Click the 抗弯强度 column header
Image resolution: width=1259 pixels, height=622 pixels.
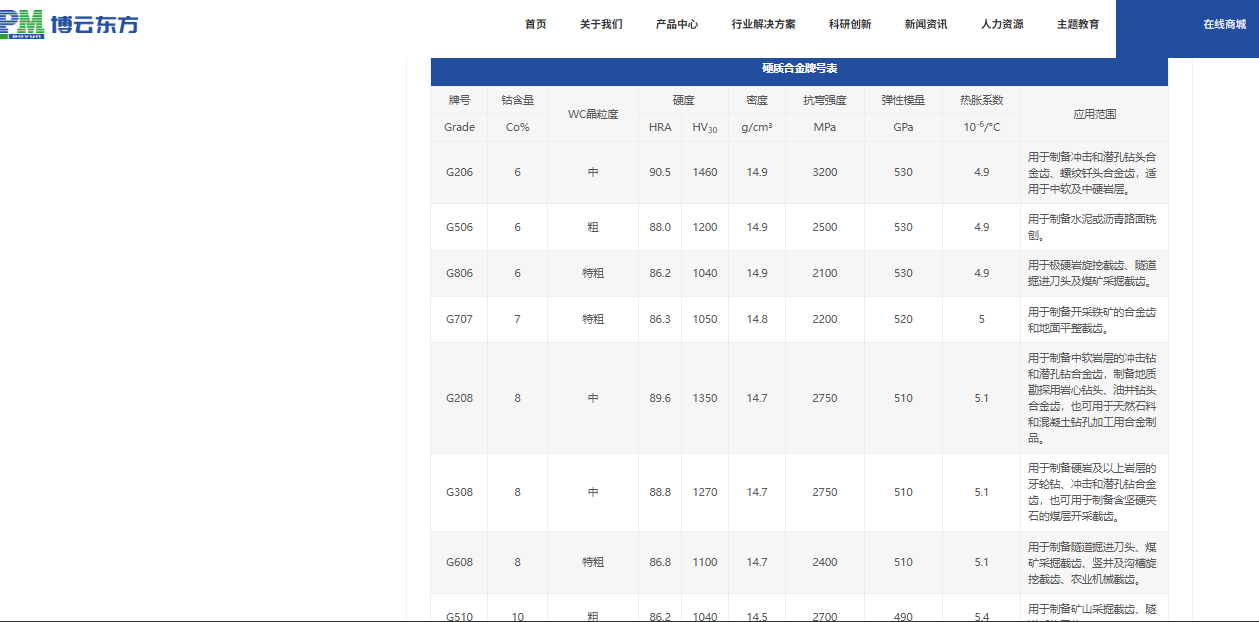(x=825, y=100)
